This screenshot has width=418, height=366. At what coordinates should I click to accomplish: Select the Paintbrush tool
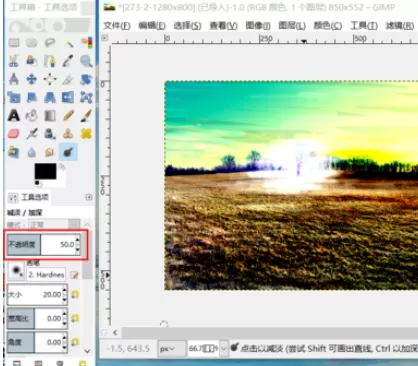[x=86, y=116]
